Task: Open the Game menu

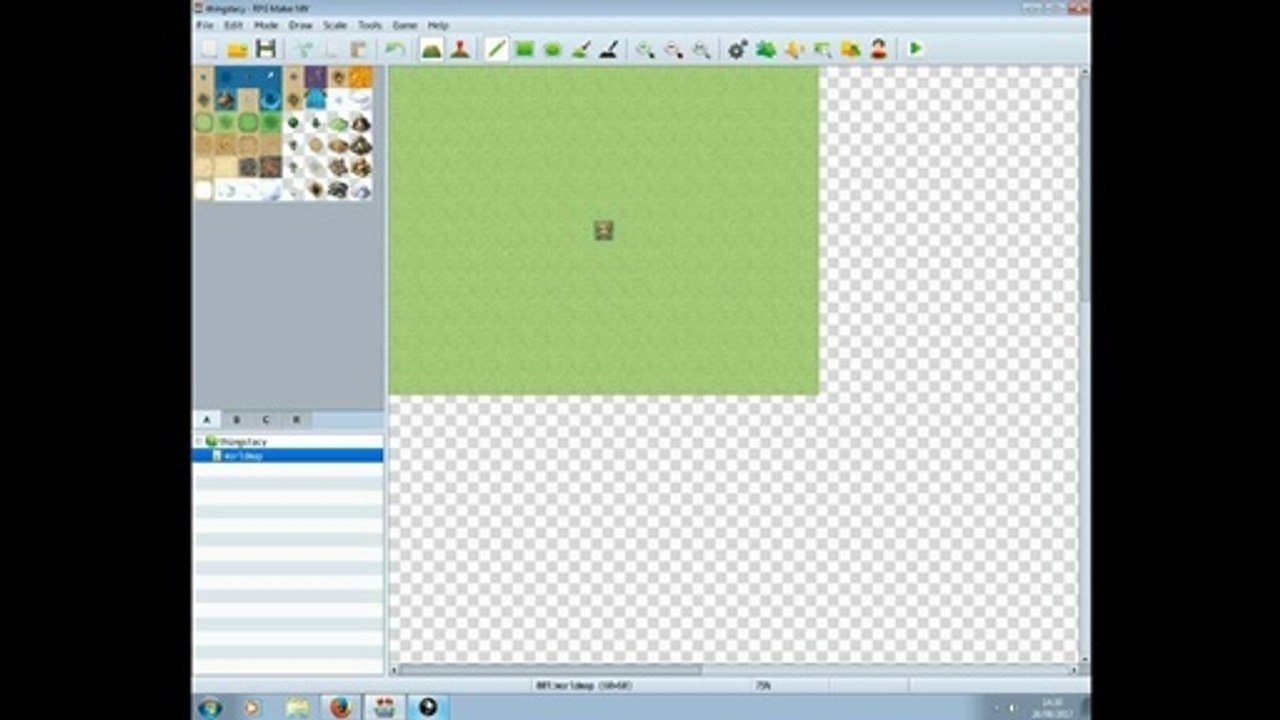Action: point(404,25)
